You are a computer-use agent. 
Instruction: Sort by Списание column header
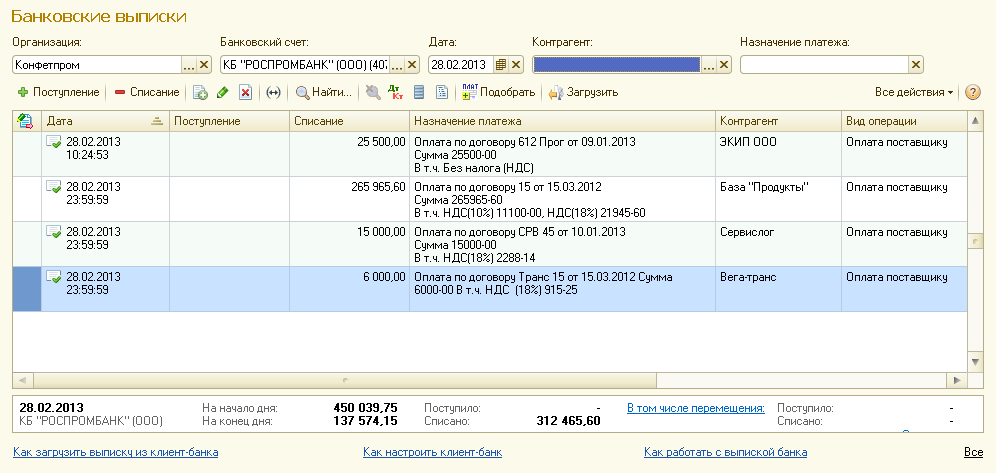349,121
